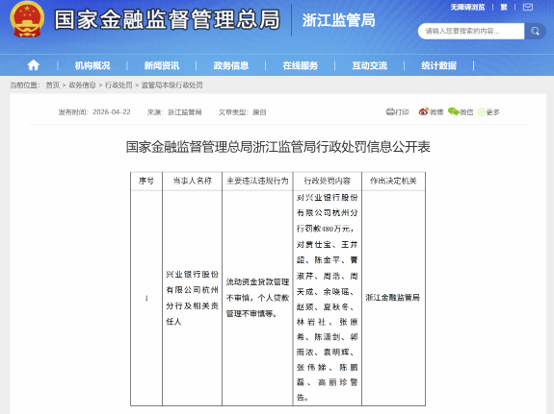The height and width of the screenshot is (414, 554).
Task: Open the envelope mail icon
Action: tap(528, 7)
